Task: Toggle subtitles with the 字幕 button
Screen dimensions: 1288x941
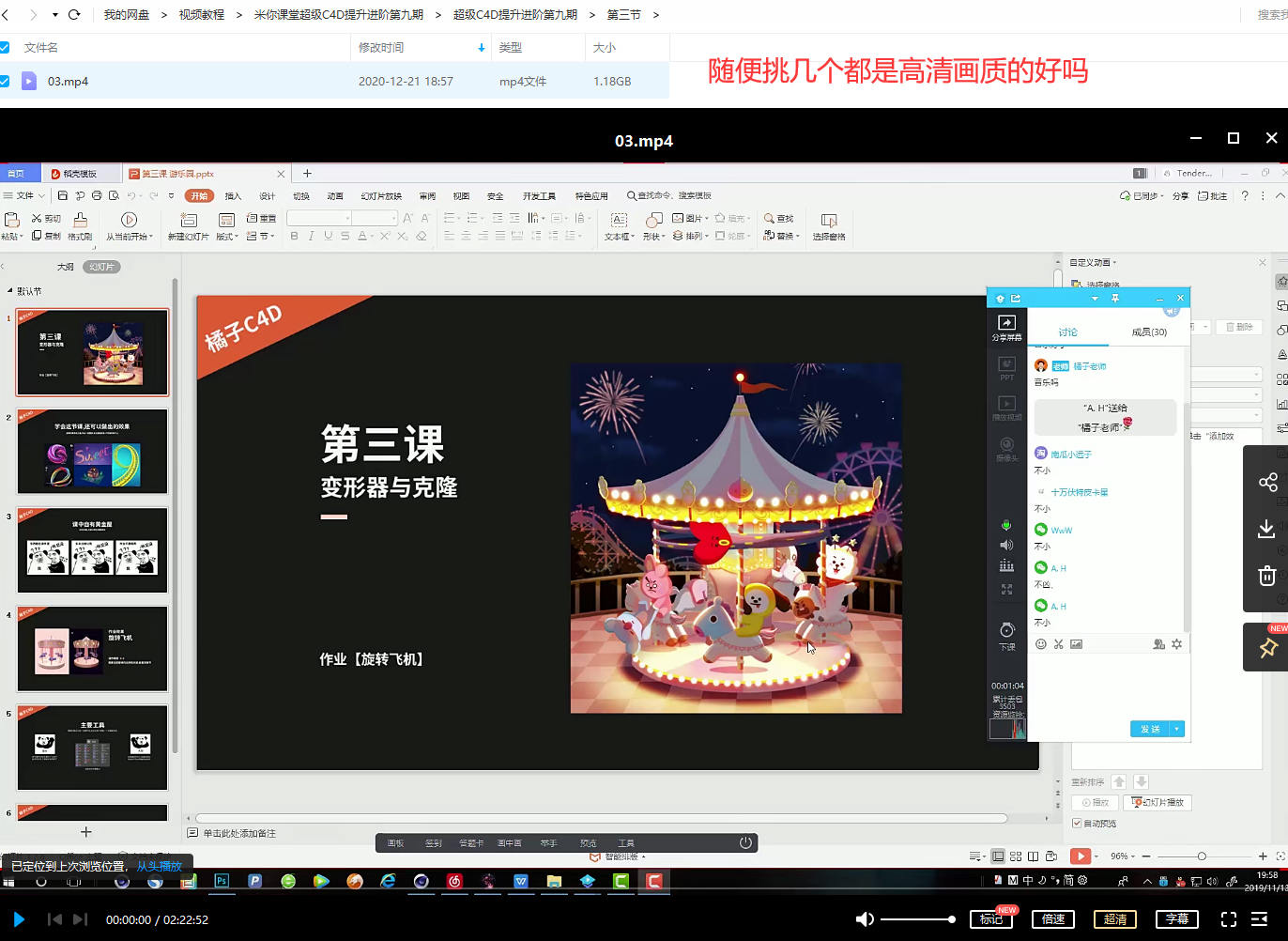Action: pyautogui.click(x=1177, y=919)
